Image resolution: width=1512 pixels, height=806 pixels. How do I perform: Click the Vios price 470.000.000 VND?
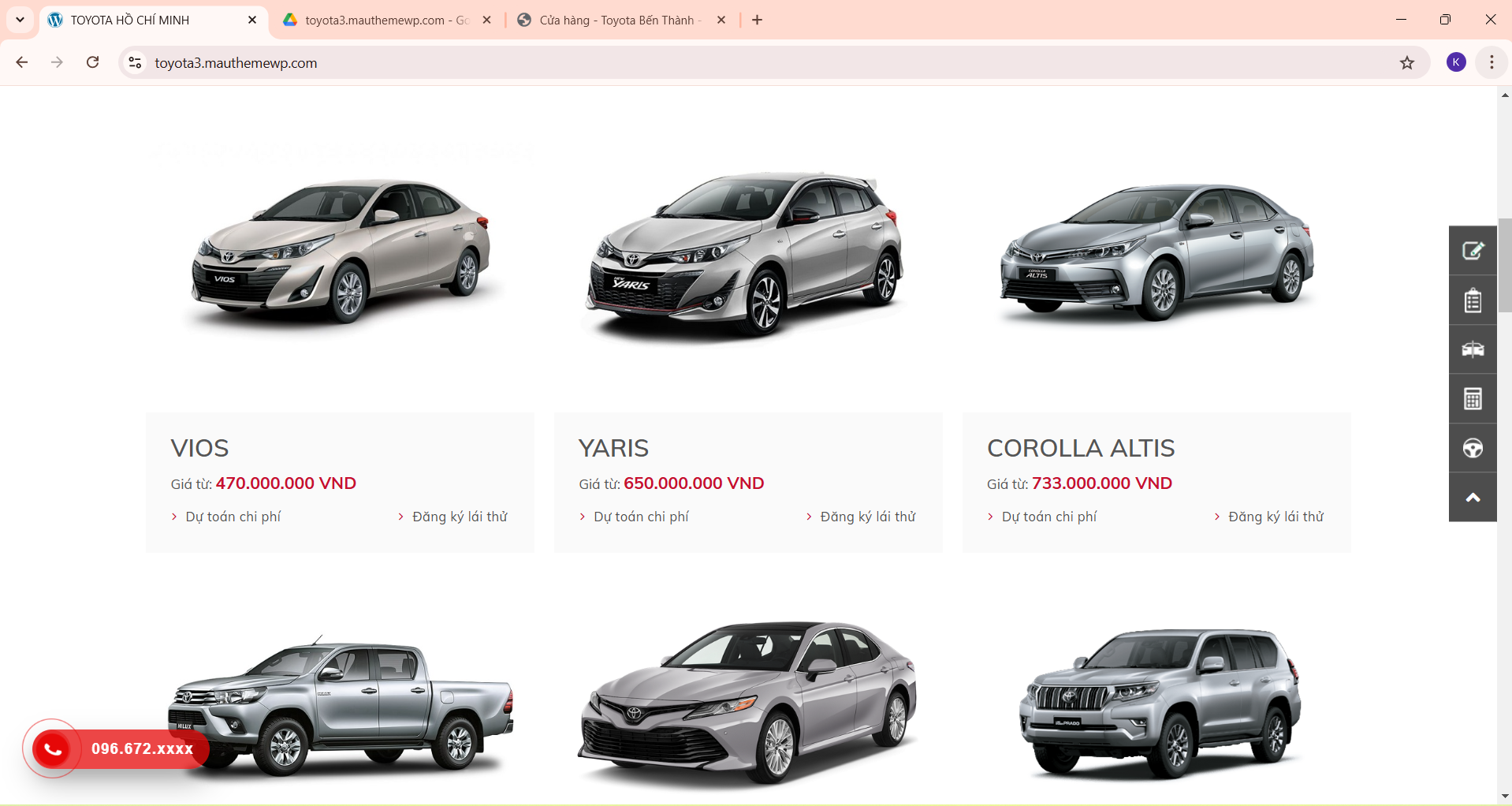(286, 483)
